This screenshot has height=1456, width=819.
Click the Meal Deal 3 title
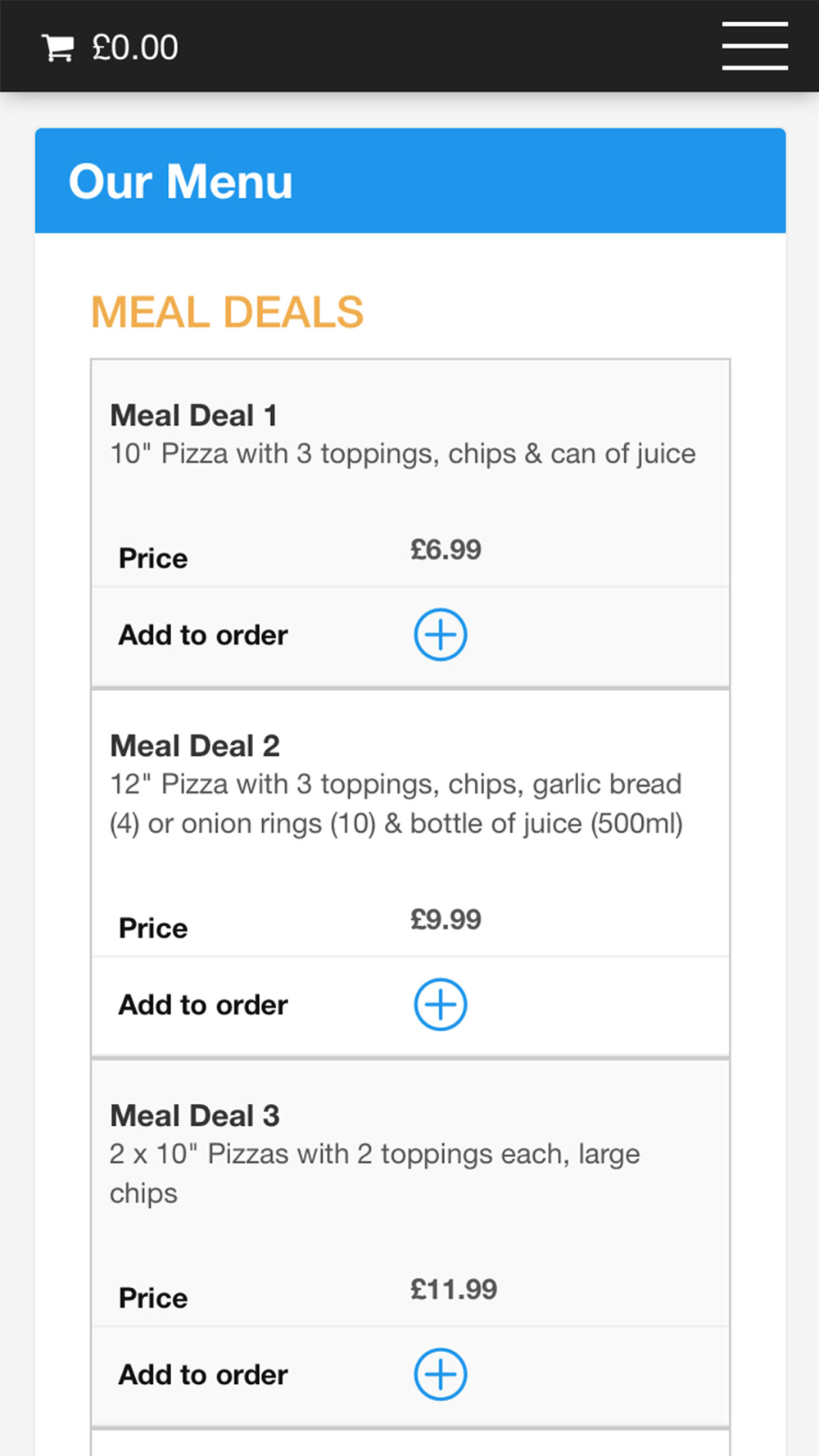click(195, 1115)
